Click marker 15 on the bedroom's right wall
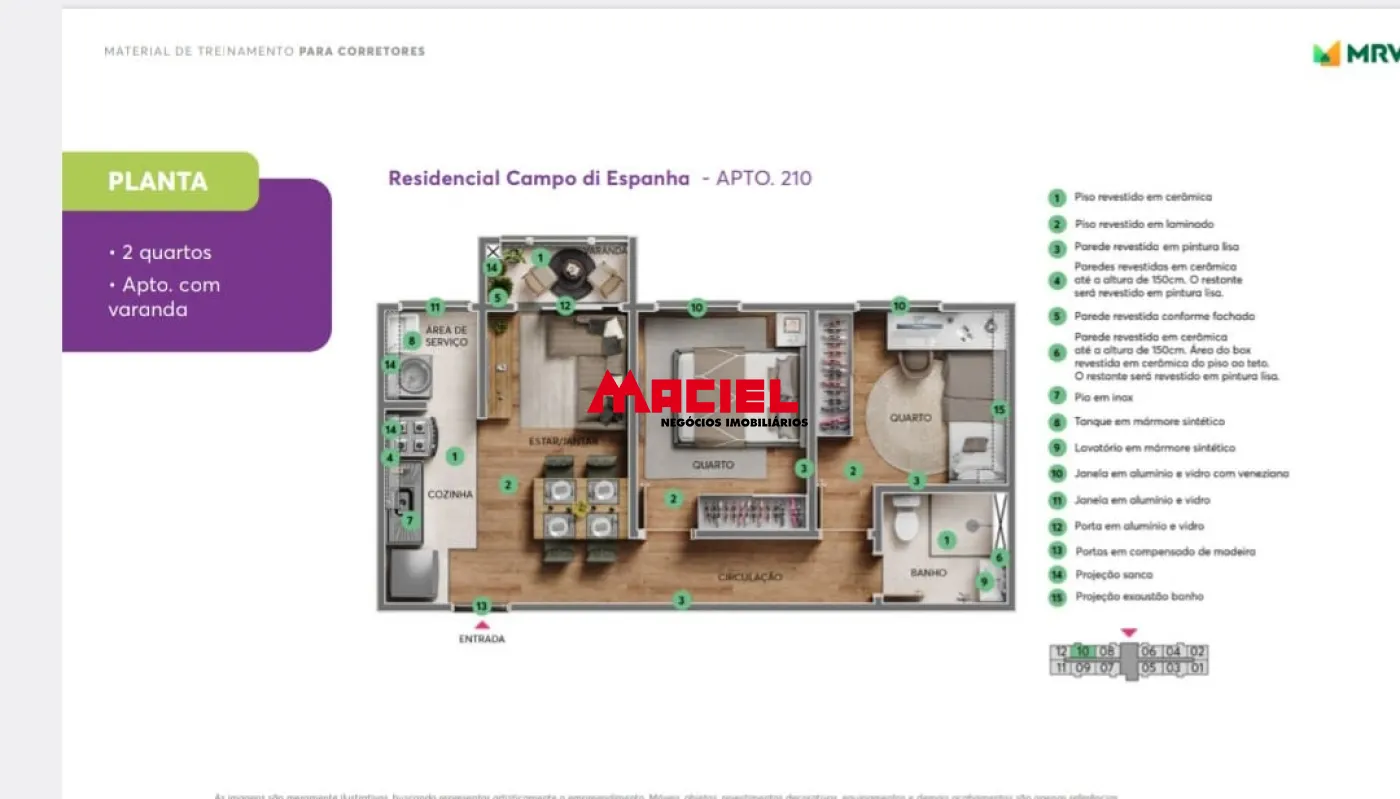1400x799 pixels. pos(998,409)
